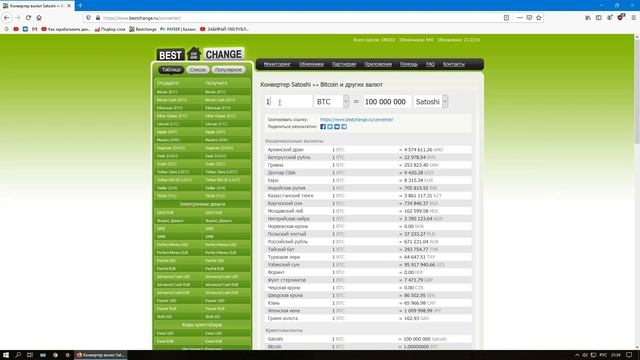Click the amount input field showing 1
This screenshot has width=640, height=360.
288,102
